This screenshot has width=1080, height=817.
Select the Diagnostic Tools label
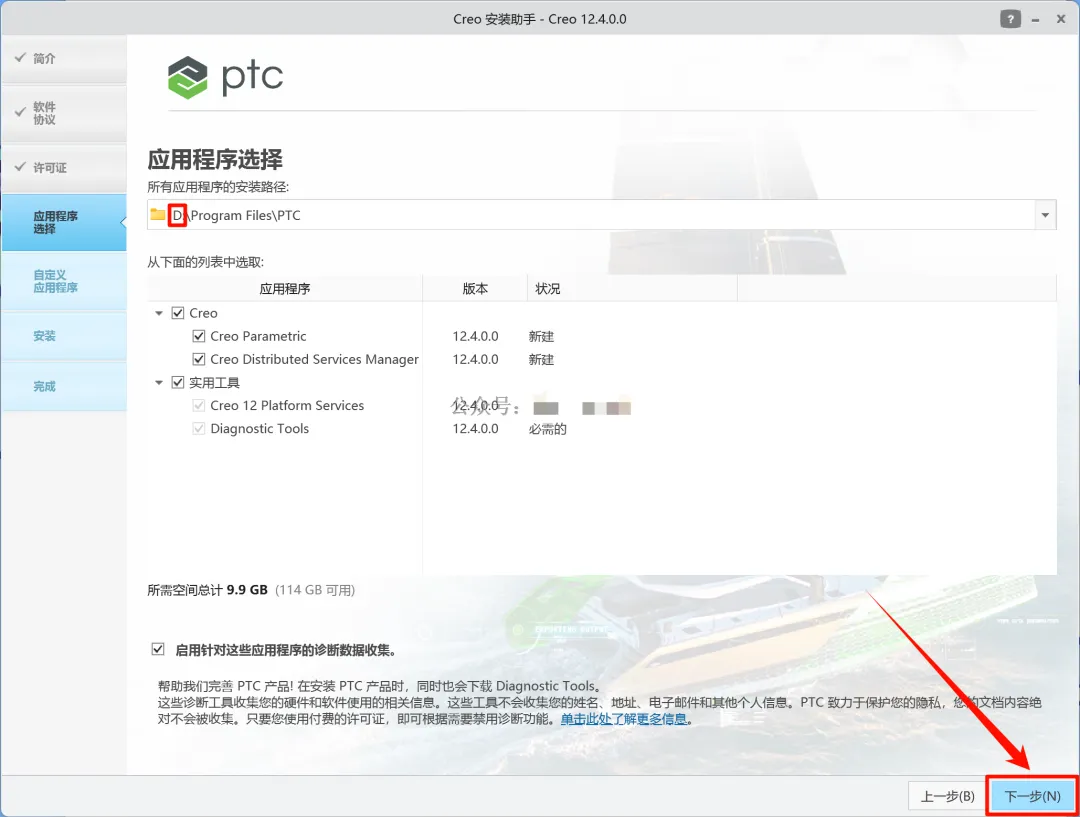pos(260,428)
